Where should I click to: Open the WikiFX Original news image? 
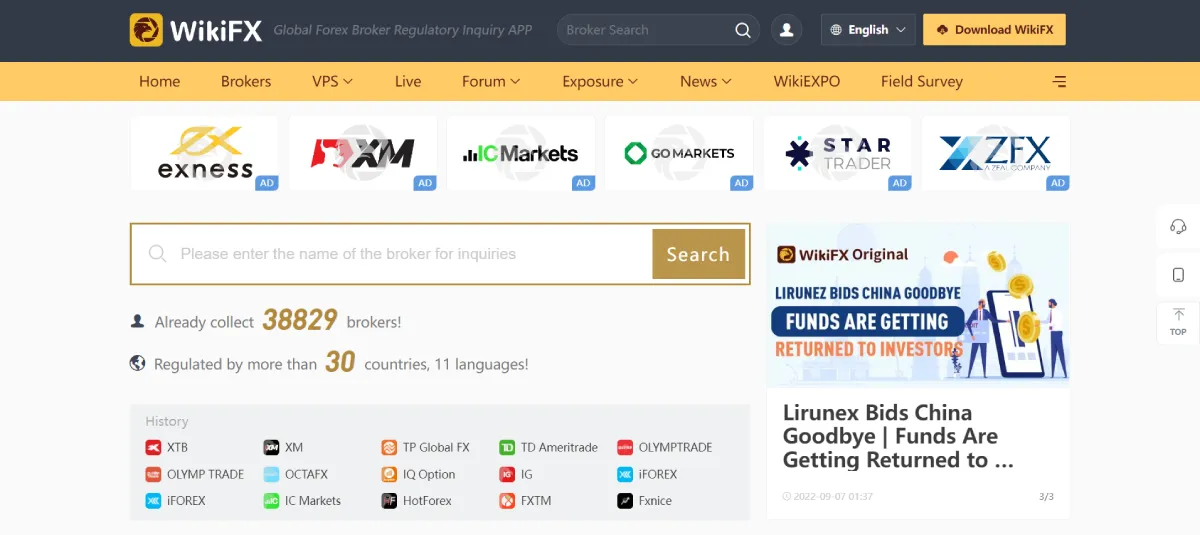tap(917, 305)
